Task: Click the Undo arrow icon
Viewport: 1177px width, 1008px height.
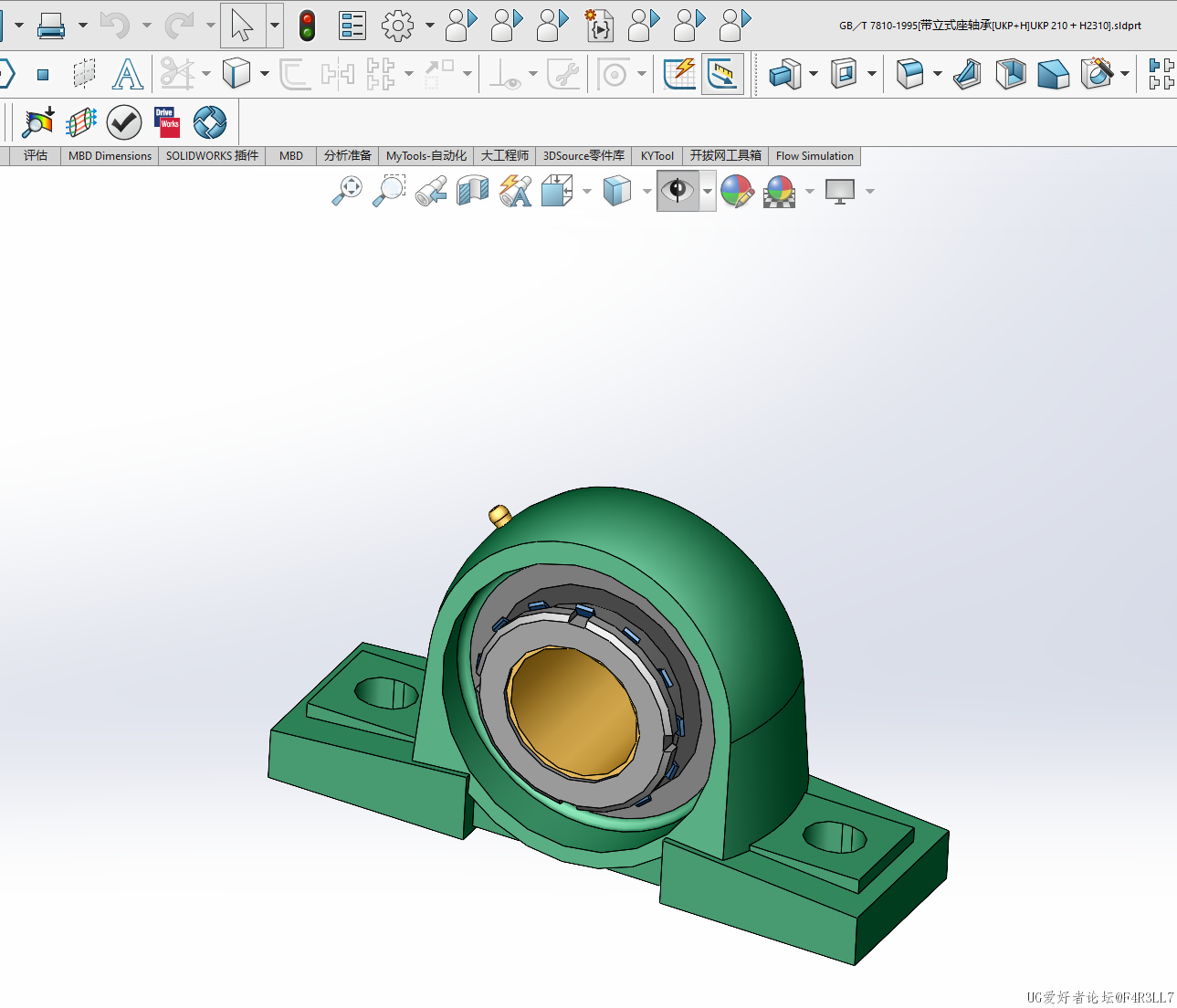Action: (114, 26)
